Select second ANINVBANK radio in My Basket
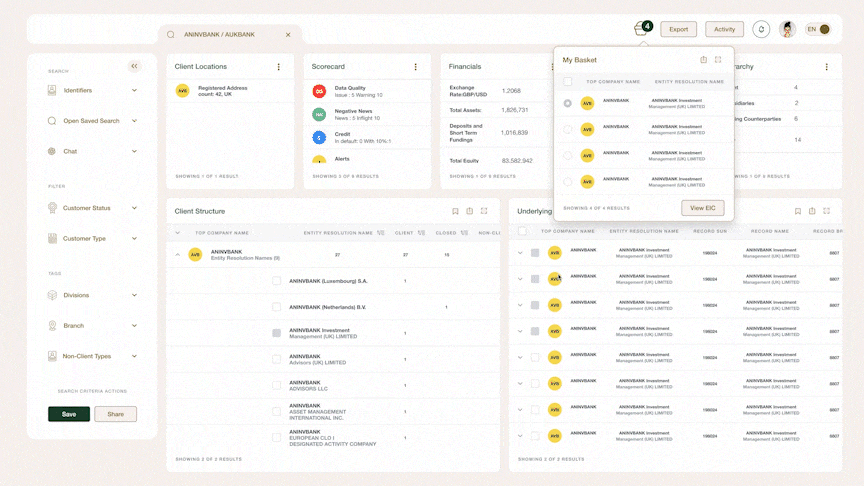Viewport: 864px width, 486px height. 568,129
